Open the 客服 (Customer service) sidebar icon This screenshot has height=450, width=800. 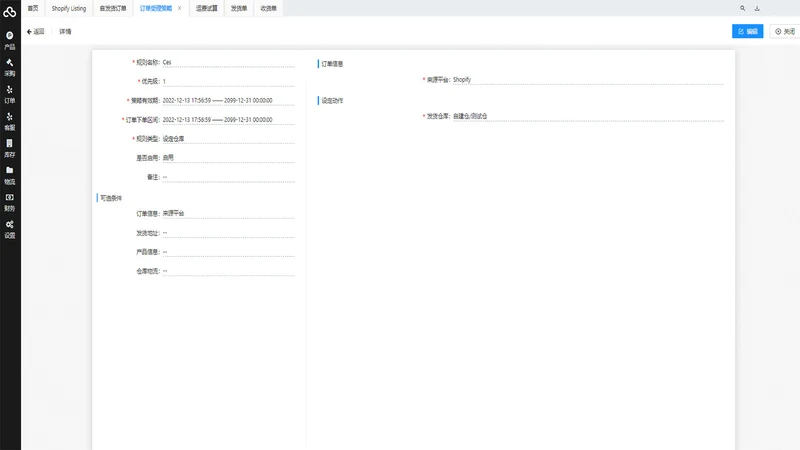pyautogui.click(x=10, y=121)
